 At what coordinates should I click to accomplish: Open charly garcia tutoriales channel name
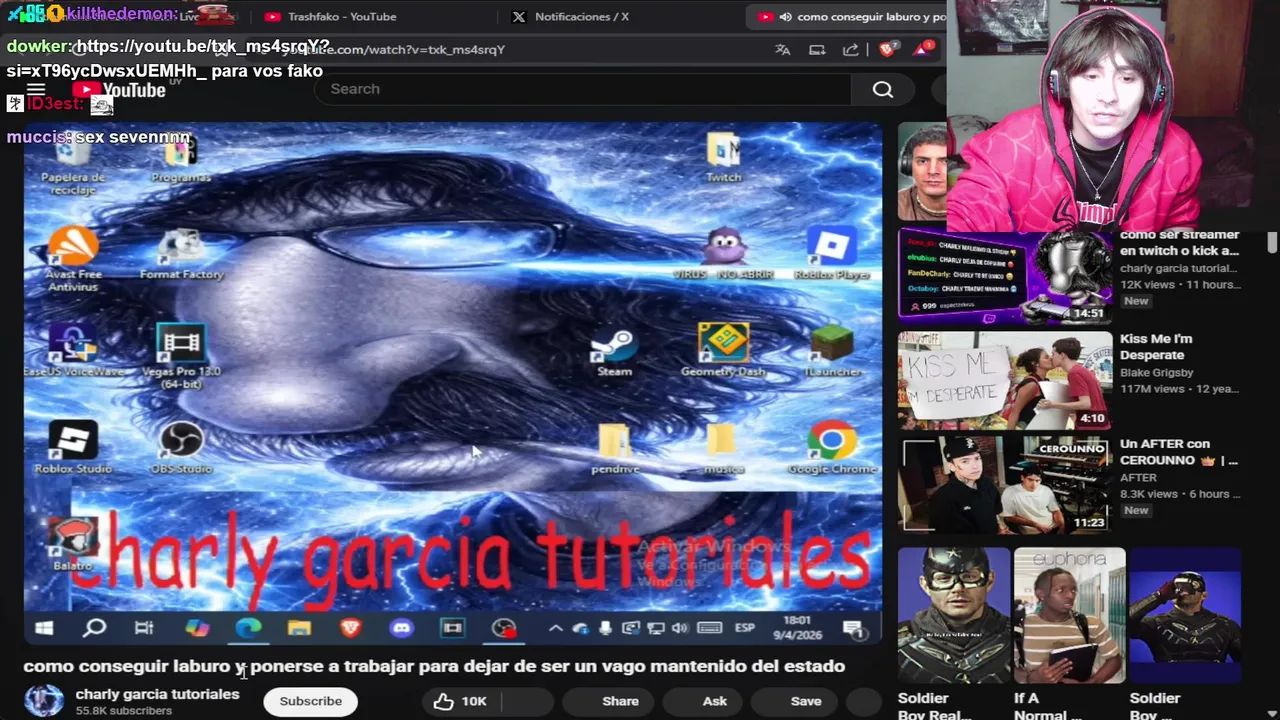(x=157, y=694)
